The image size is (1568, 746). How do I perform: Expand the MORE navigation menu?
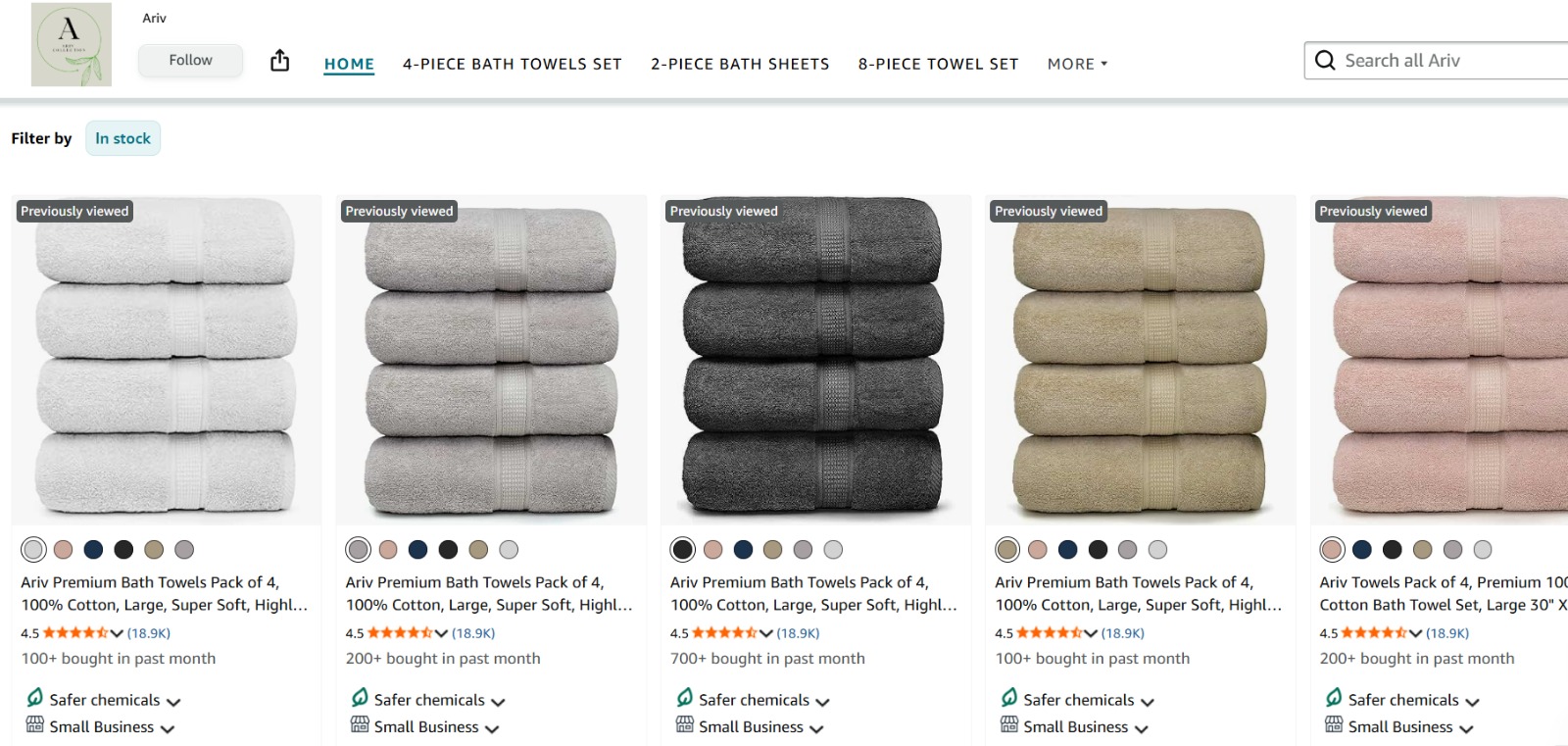coord(1077,64)
